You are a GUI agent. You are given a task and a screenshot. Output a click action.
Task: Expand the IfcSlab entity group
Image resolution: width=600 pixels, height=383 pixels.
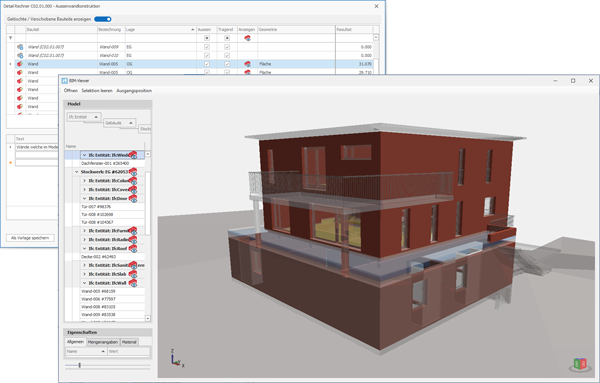coord(85,274)
